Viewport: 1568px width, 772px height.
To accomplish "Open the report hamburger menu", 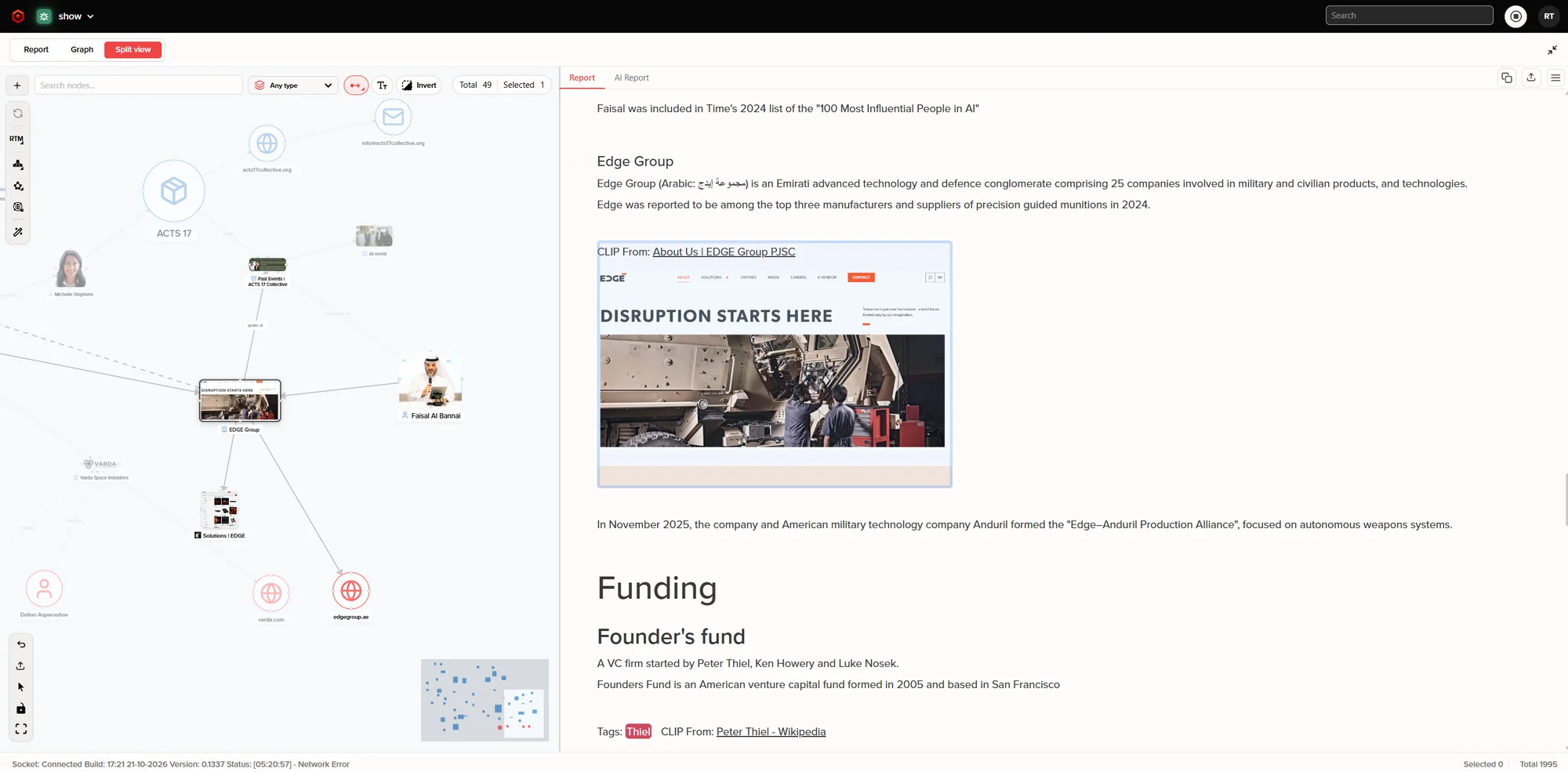I will pos(1555,78).
